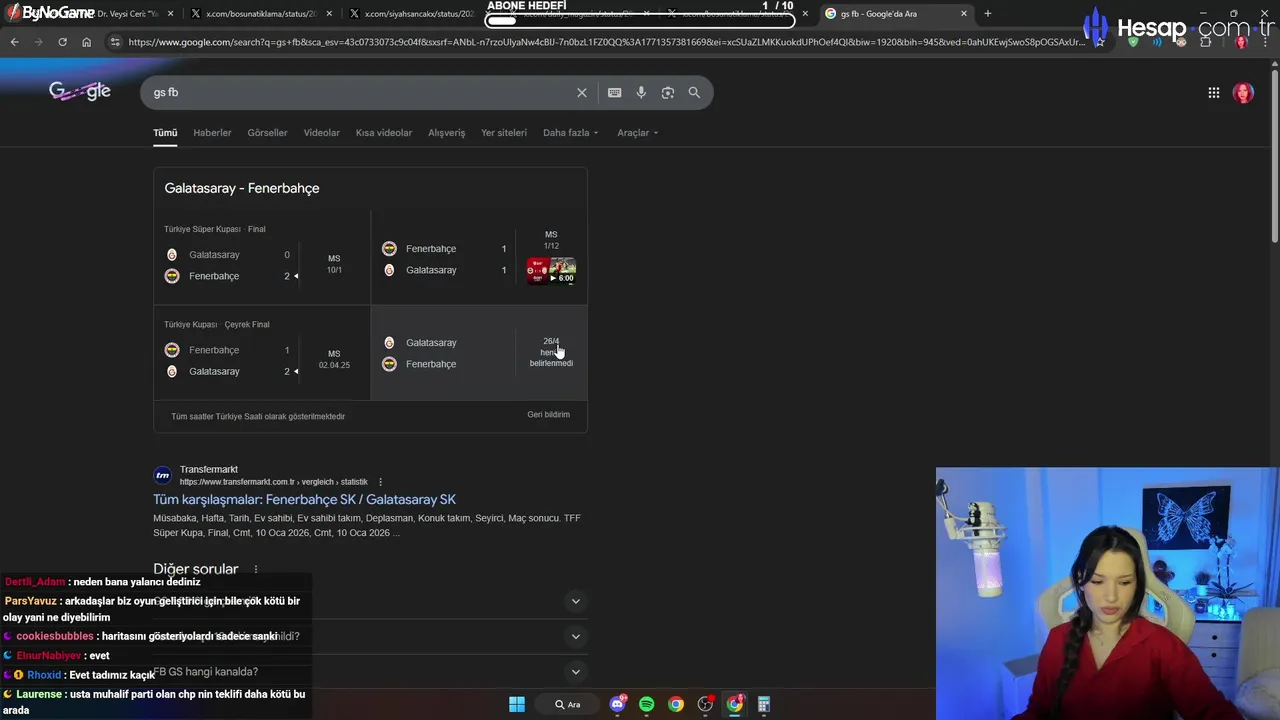Image resolution: width=1280 pixels, height=720 pixels.
Task: Open the Transfermarkt site favicon
Action: coord(162,475)
